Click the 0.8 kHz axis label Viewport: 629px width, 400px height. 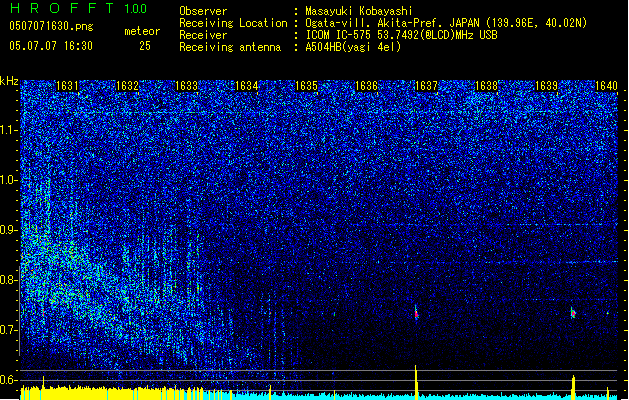tap(9, 280)
